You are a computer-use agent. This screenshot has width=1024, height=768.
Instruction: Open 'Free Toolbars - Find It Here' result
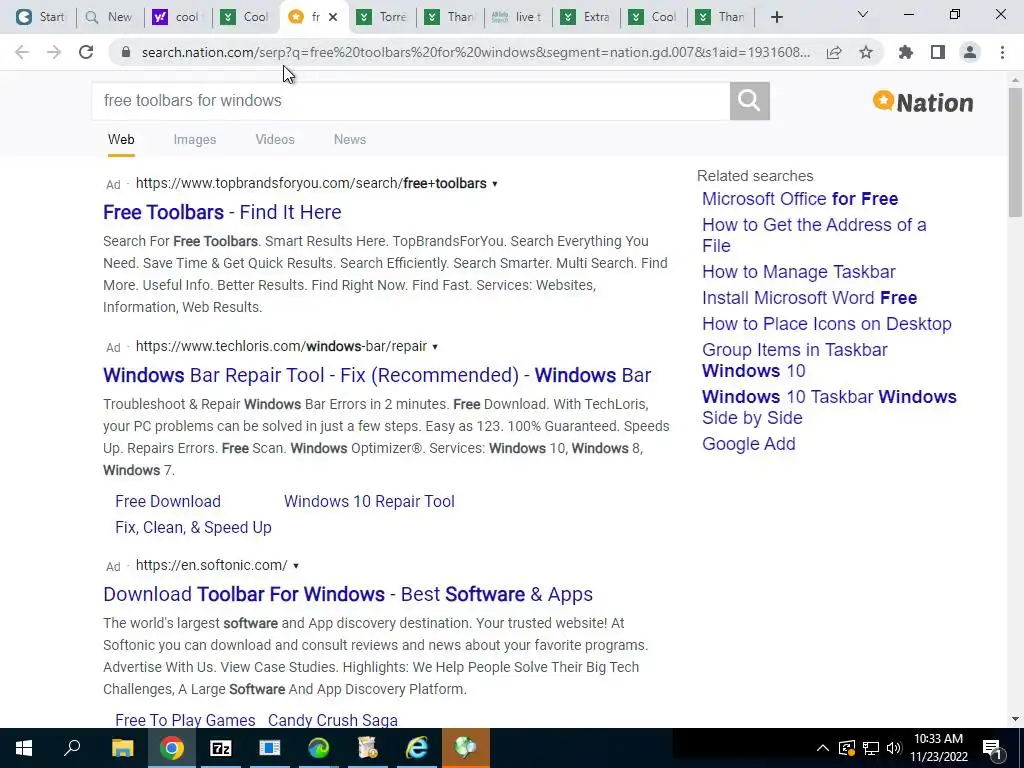222,212
